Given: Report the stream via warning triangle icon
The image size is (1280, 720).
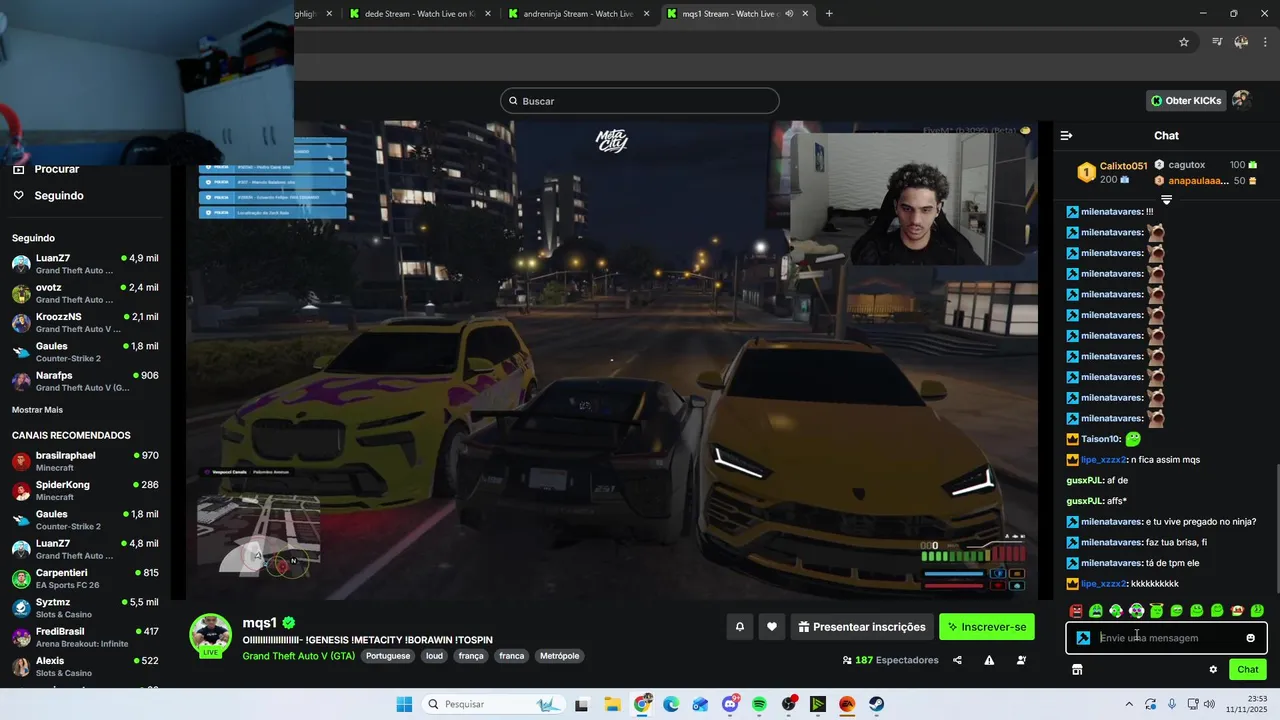Looking at the screenshot, I should pos(989,660).
